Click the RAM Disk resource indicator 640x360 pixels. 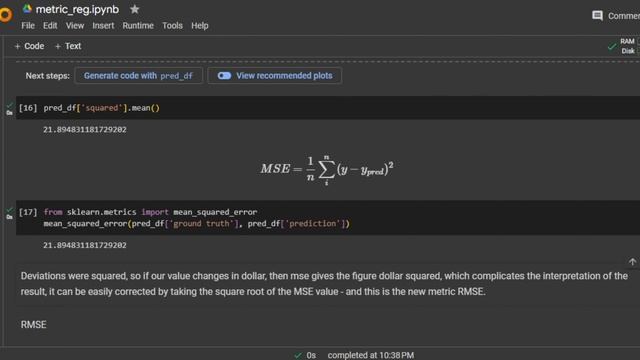click(629, 46)
